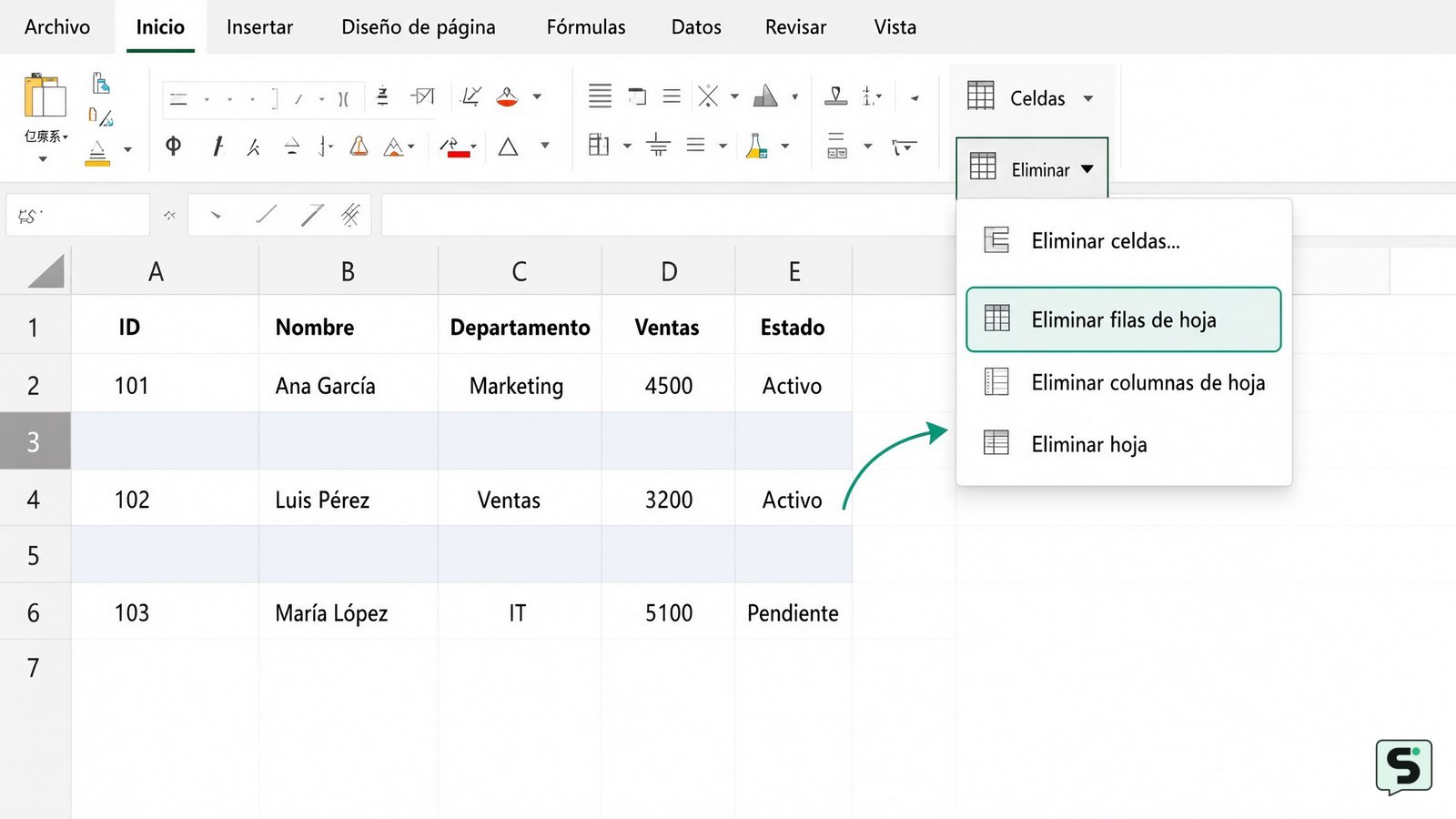Screen dimensions: 1456x819
Task: Open dropdown arrow beside outlined triangle icon
Action: coord(545,146)
